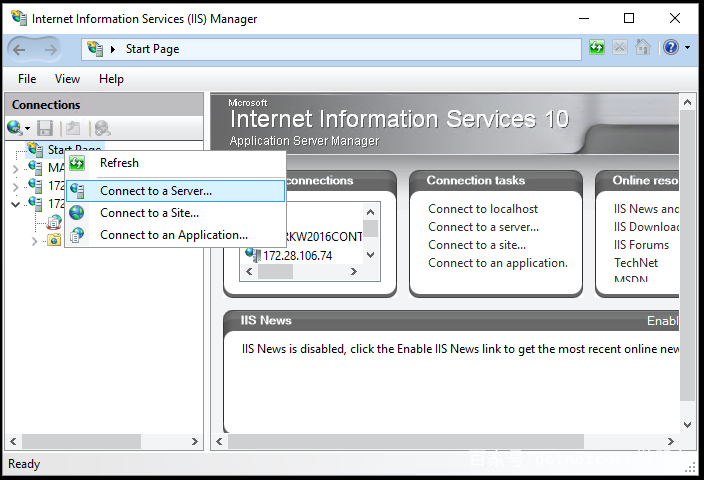Click the IIS Manager title bar icon
The width and height of the screenshot is (704, 480).
(x=19, y=18)
